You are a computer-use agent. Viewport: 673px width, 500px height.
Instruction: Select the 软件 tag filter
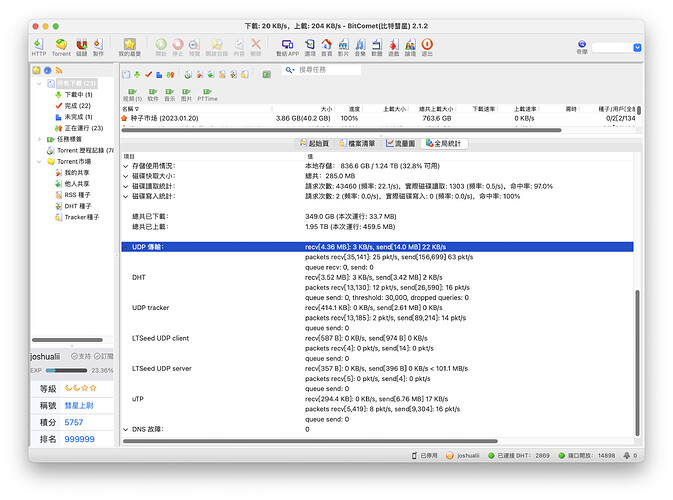[153, 95]
